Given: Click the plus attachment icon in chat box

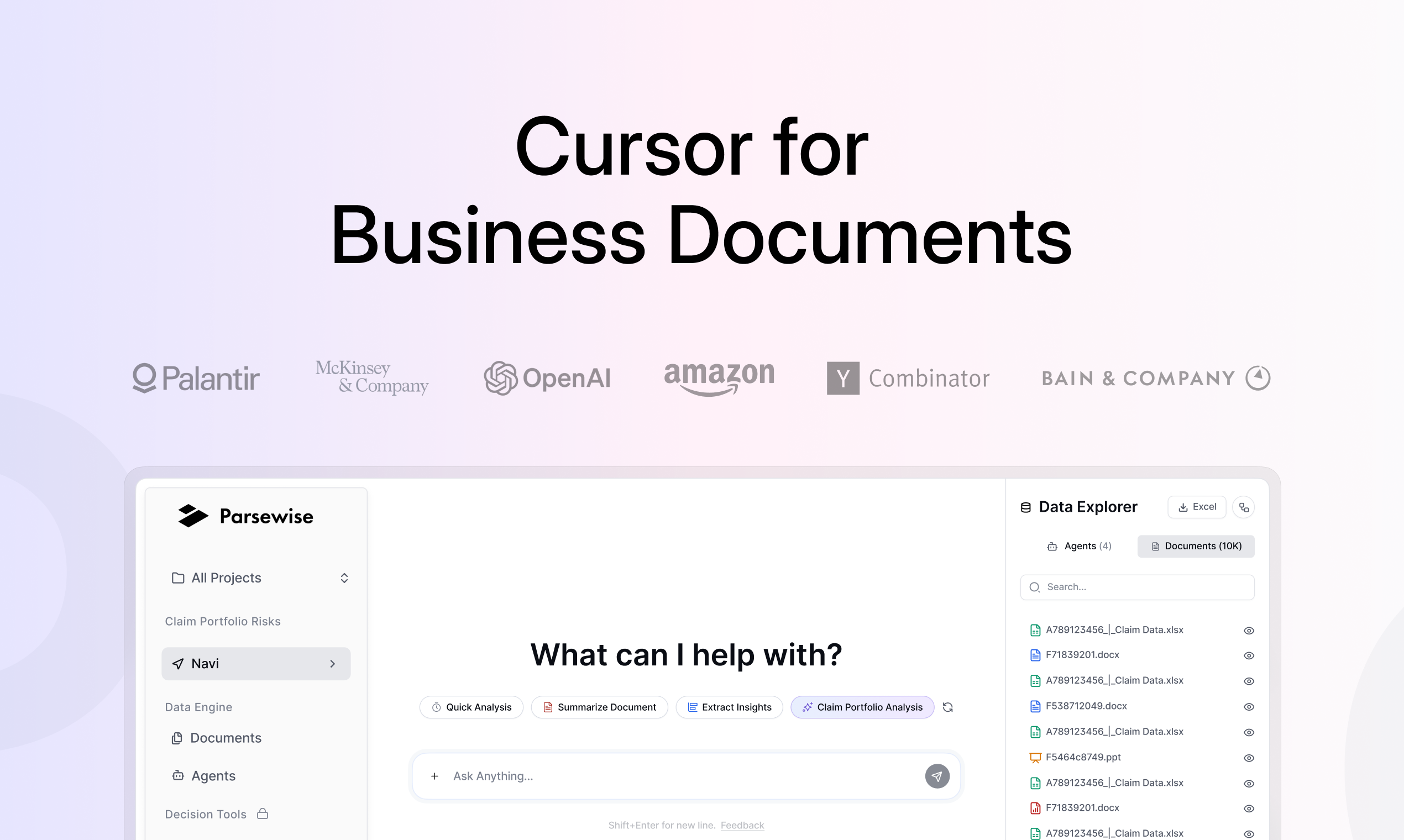Looking at the screenshot, I should (434, 776).
